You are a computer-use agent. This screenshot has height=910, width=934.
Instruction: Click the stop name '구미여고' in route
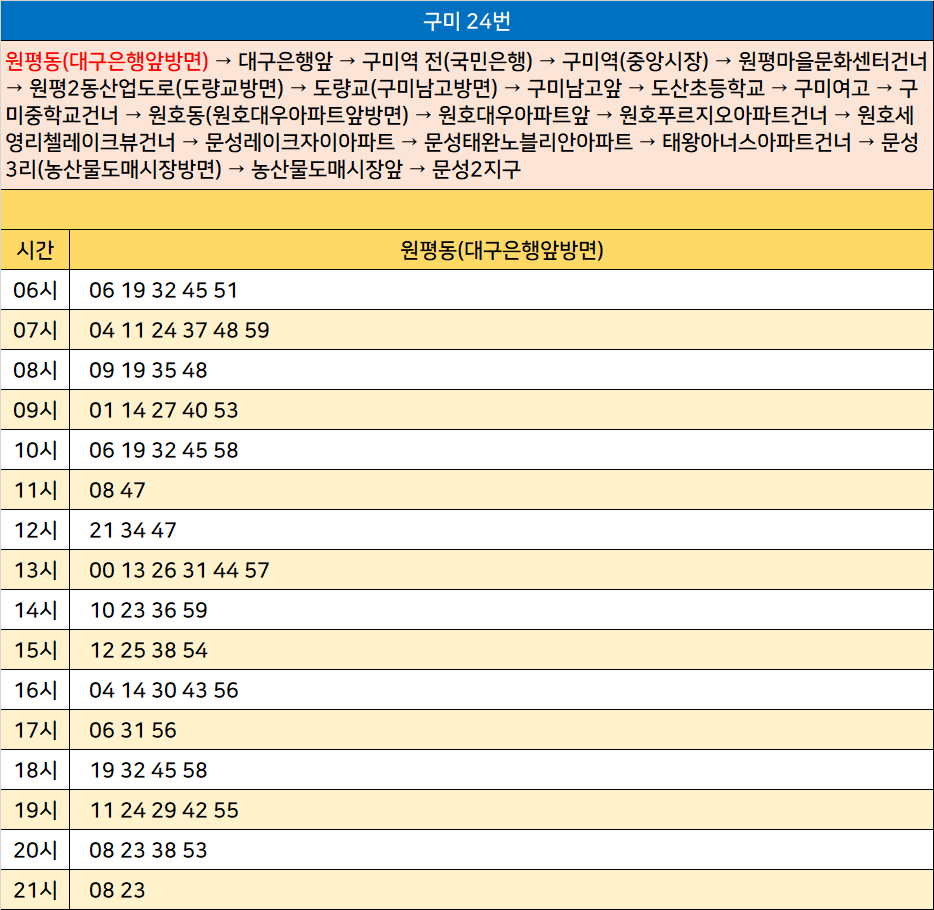pos(832,88)
